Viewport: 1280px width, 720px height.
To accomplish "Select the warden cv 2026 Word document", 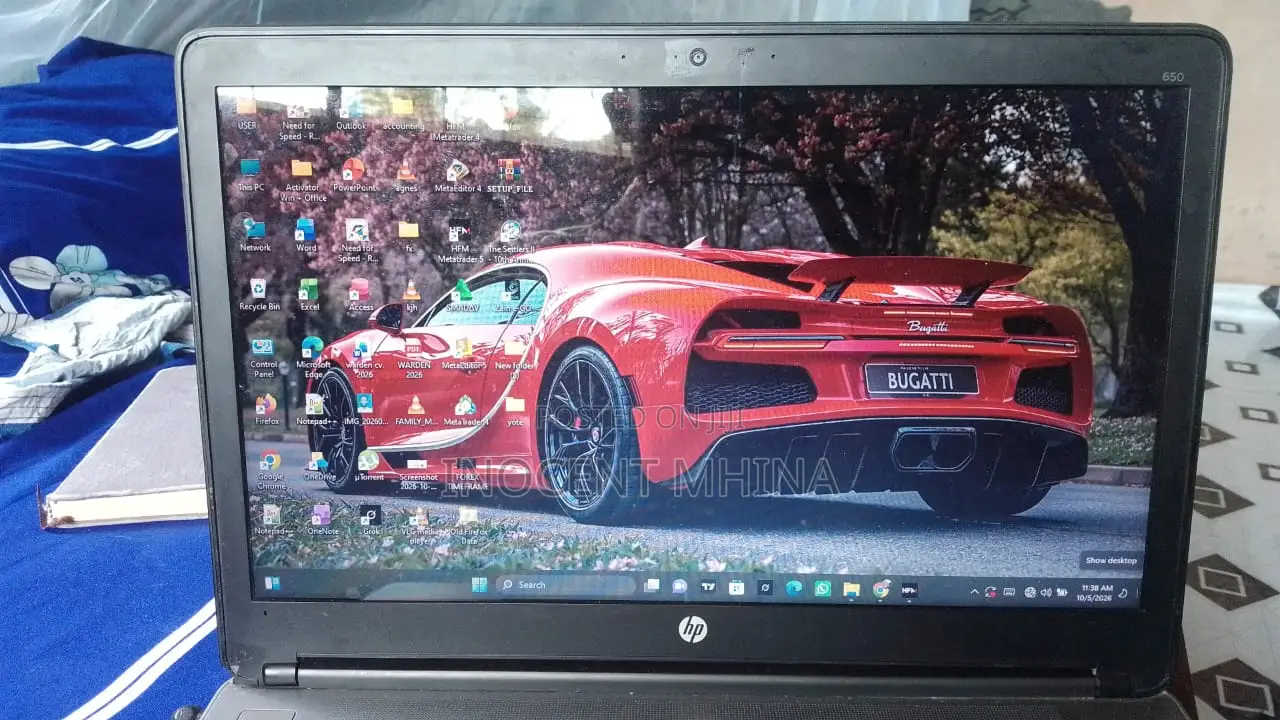I will click(x=364, y=358).
